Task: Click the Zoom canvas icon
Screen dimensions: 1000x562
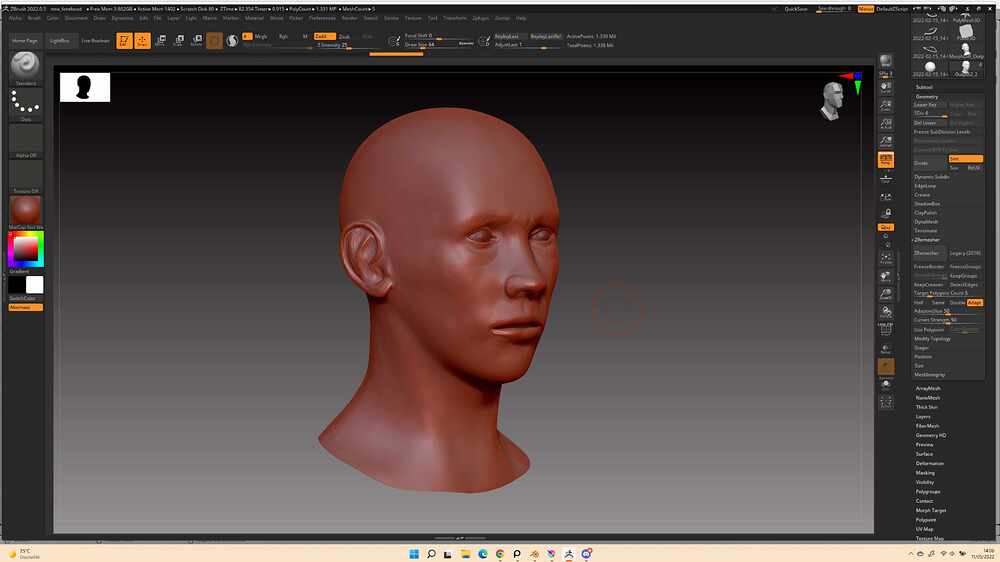Action: 886,105
